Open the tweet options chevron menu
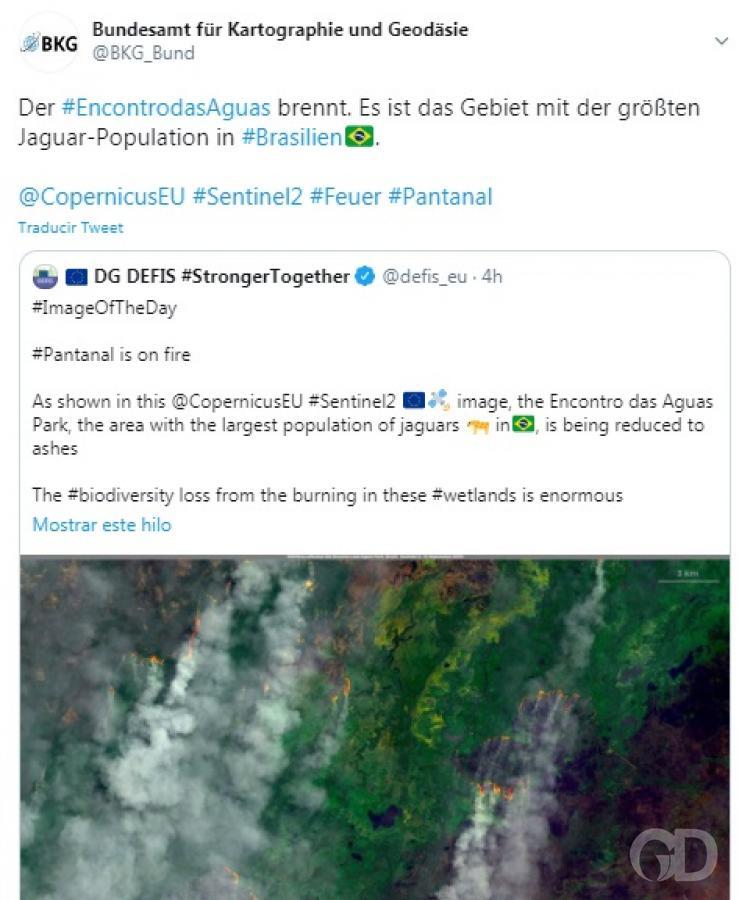Screen dimensions: 739x900 click(721, 41)
